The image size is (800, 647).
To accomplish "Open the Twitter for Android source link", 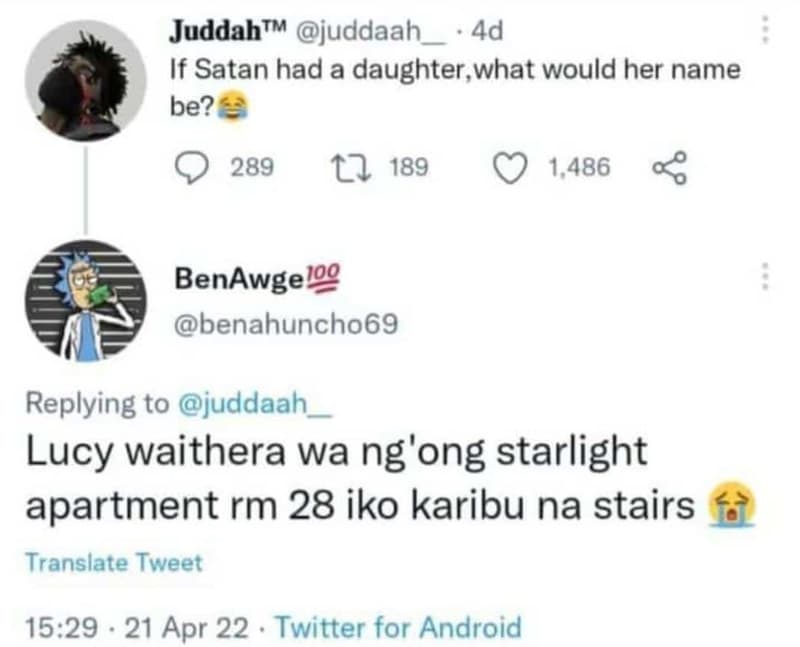I will coord(397,628).
